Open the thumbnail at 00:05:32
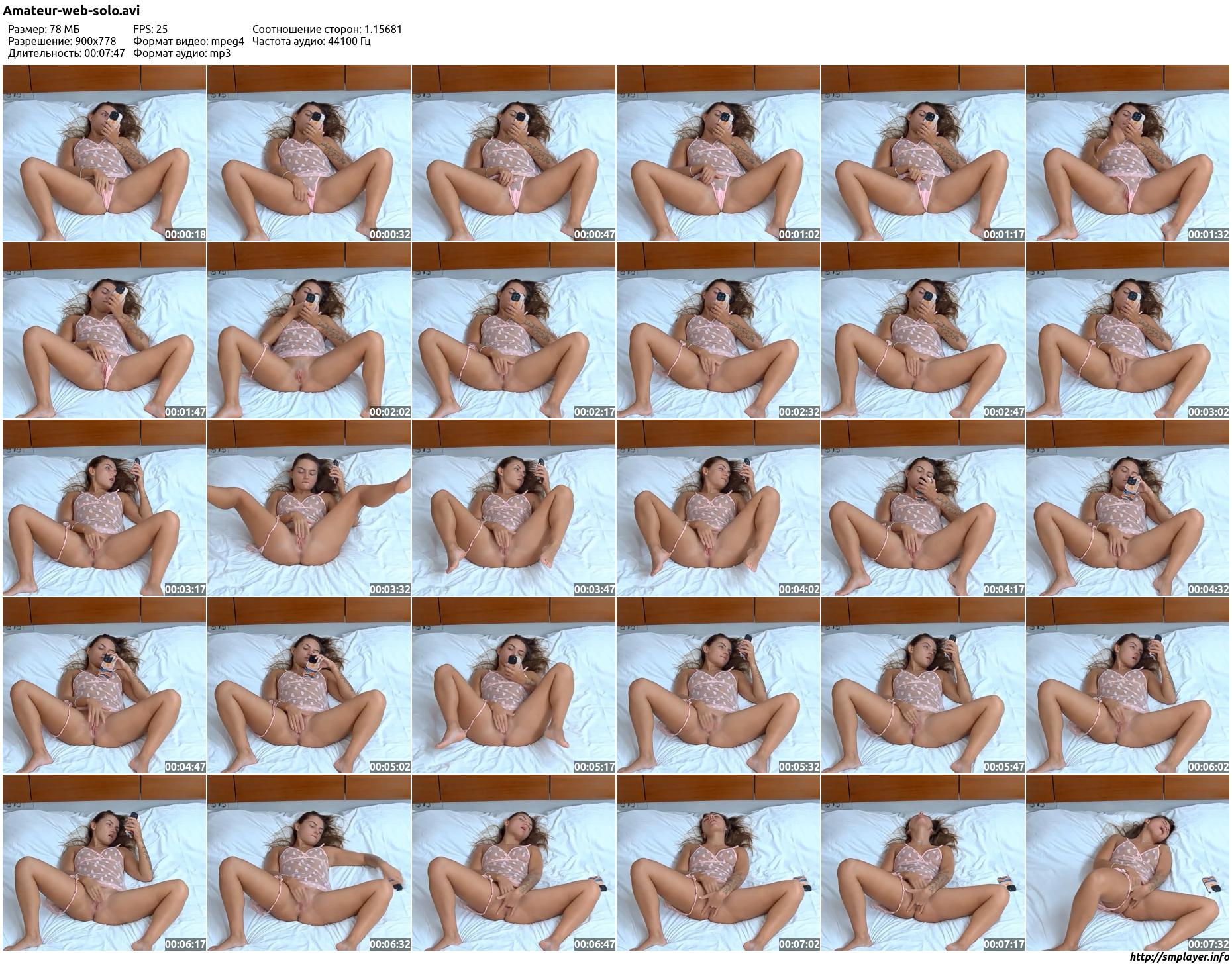The width and height of the screenshot is (1232, 966). [x=718, y=685]
